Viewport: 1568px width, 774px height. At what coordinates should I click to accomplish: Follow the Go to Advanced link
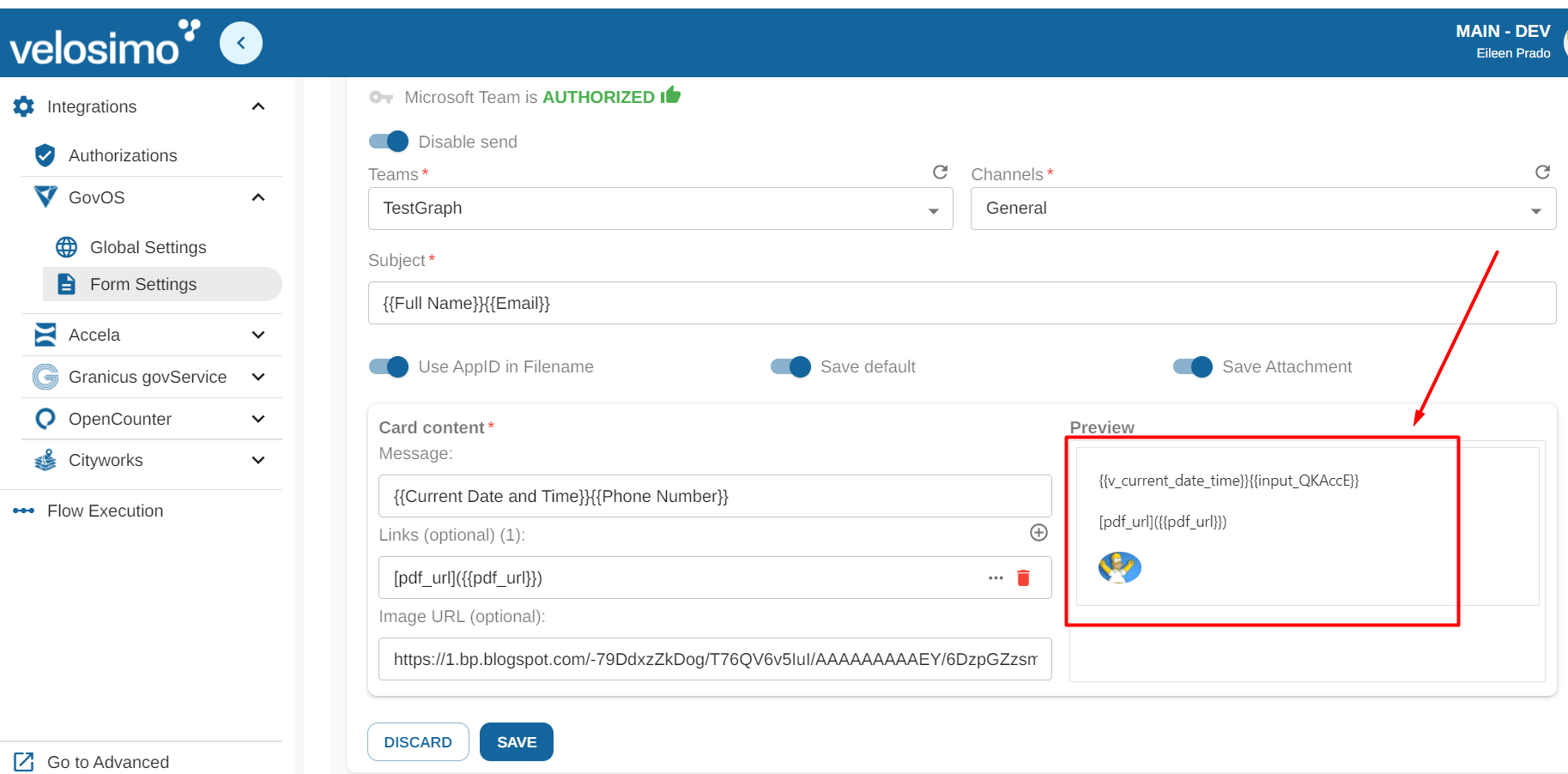108,762
